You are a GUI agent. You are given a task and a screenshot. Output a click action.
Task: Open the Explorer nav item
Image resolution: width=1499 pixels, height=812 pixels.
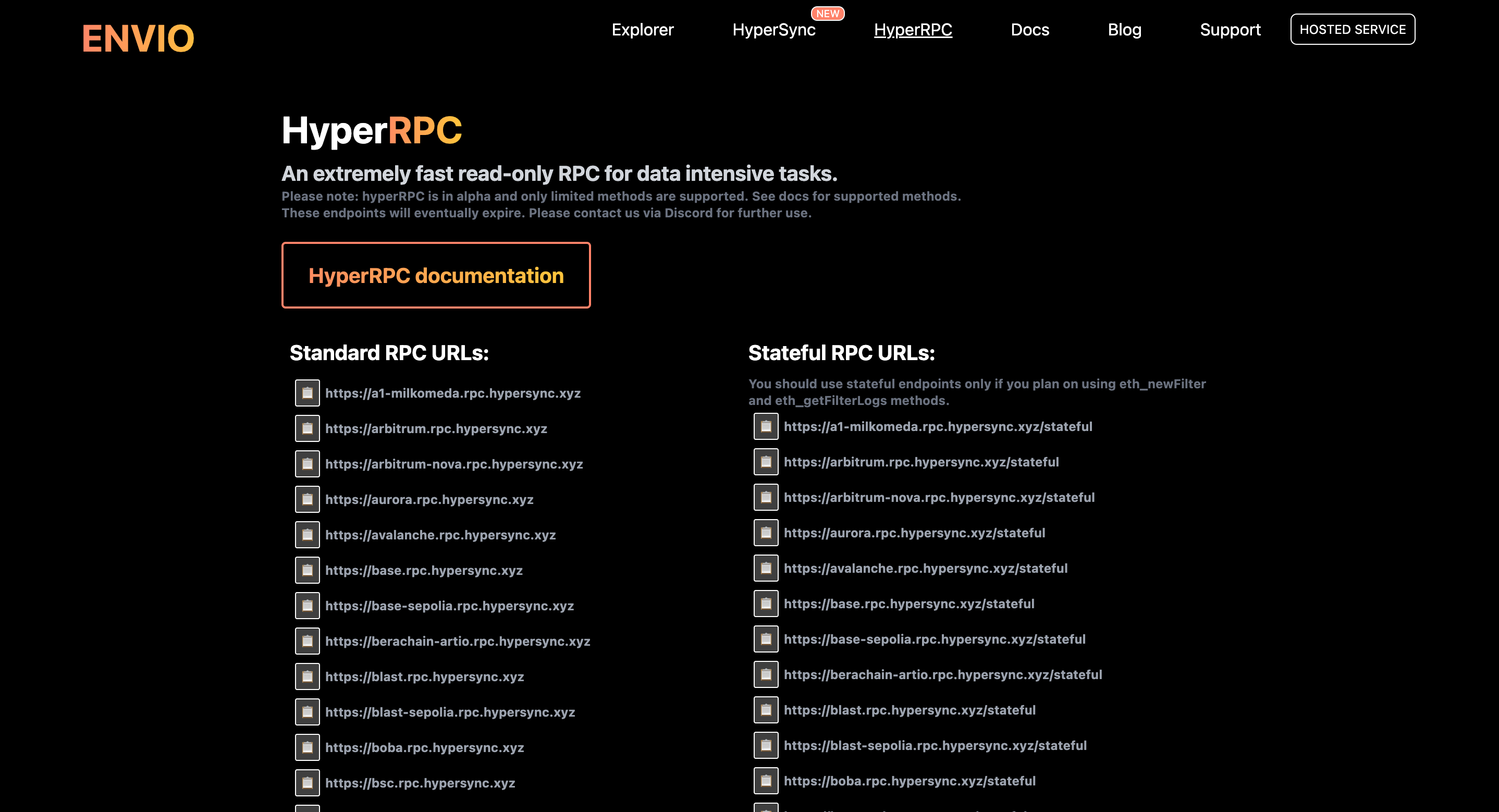(643, 30)
